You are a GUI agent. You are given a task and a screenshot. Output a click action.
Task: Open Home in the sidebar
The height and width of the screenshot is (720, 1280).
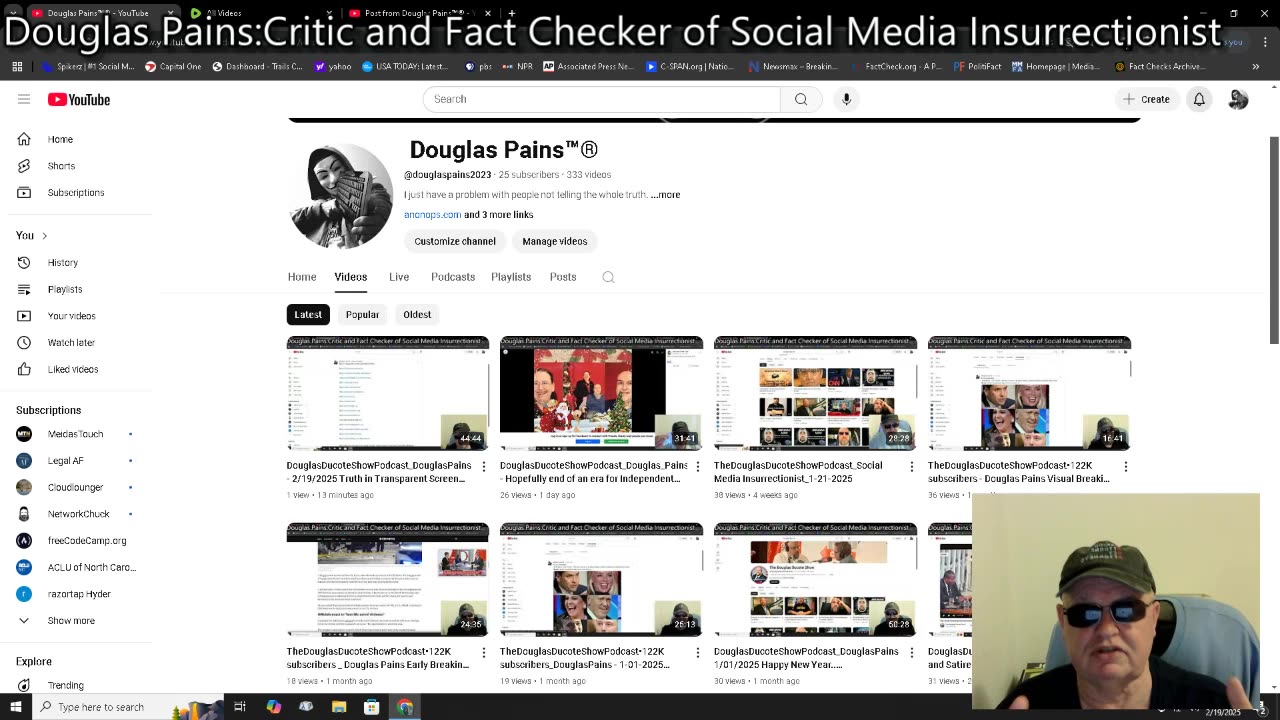78,139
